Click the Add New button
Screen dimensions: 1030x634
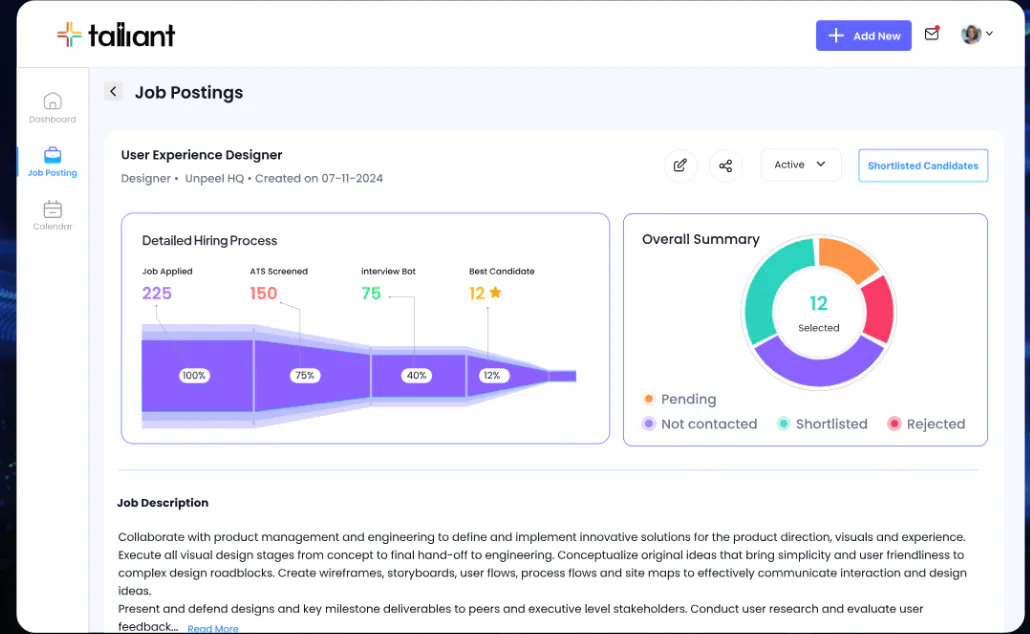coord(863,35)
